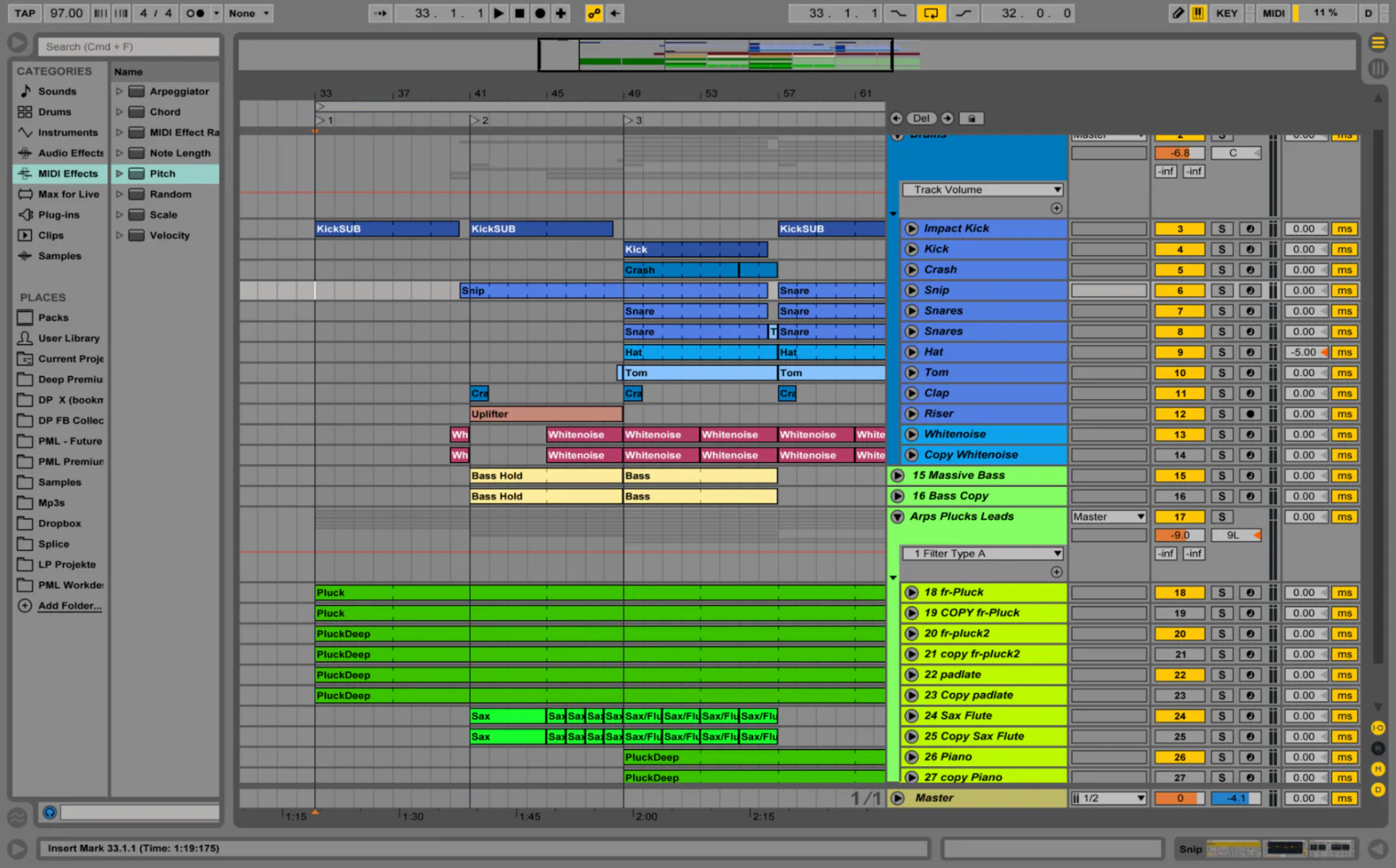
Task: Toggle the Track Delay D button
Action: click(1378, 789)
